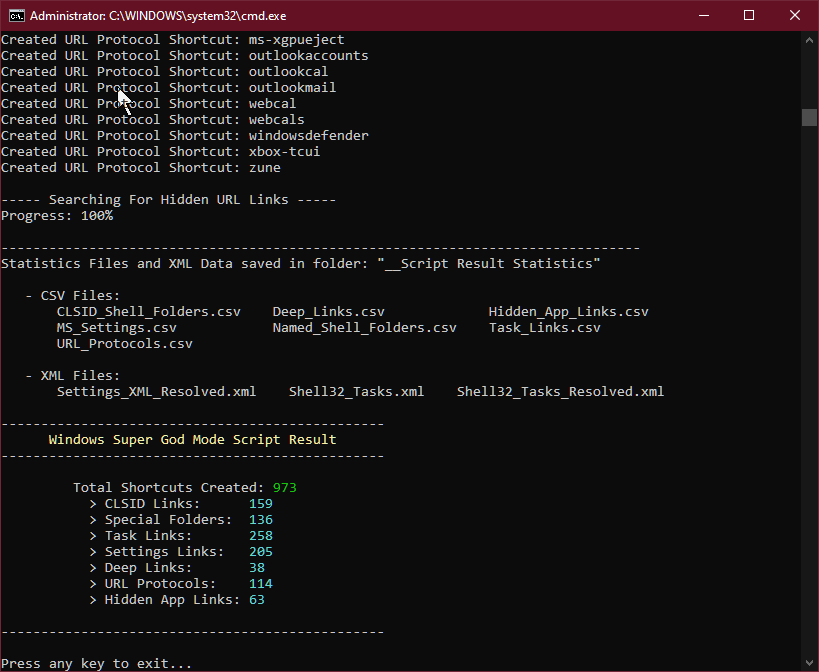Click the windowsdefender protocol entry
Image resolution: width=819 pixels, height=672 pixels.
309,136
